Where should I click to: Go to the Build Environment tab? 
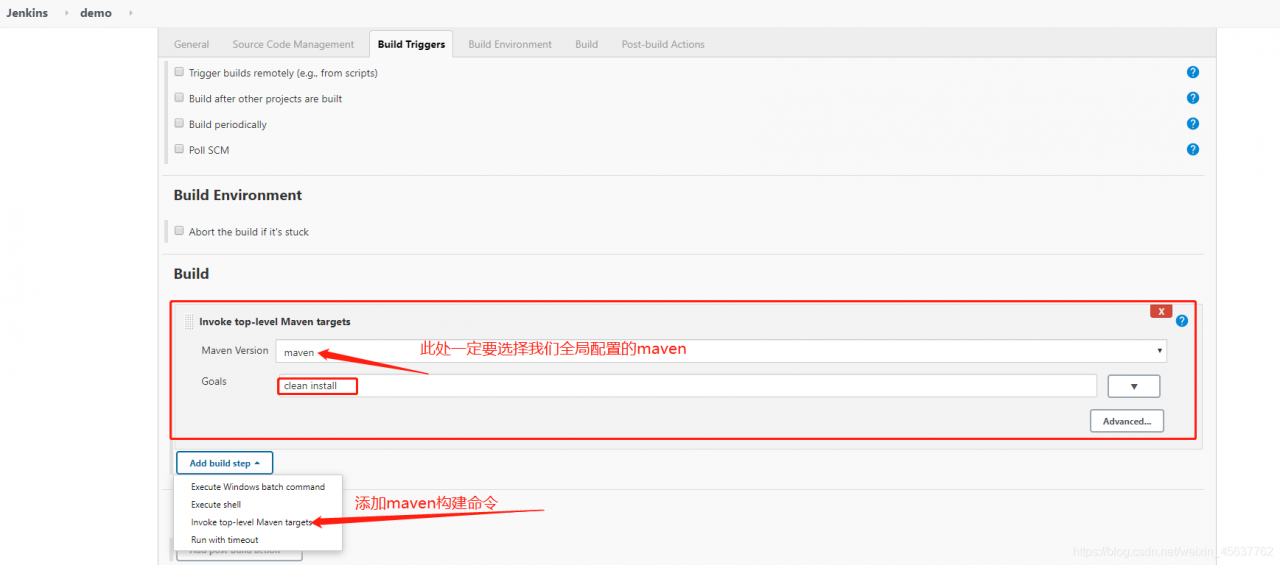tap(510, 44)
